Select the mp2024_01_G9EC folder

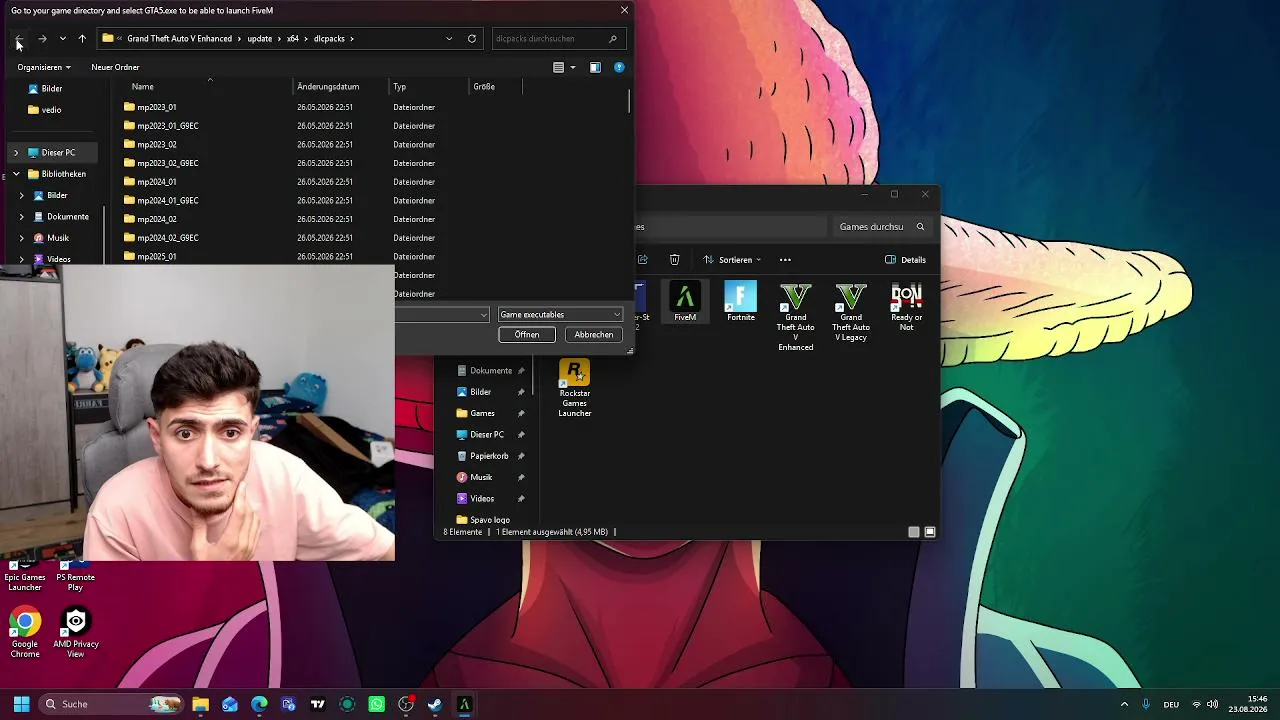click(x=168, y=200)
